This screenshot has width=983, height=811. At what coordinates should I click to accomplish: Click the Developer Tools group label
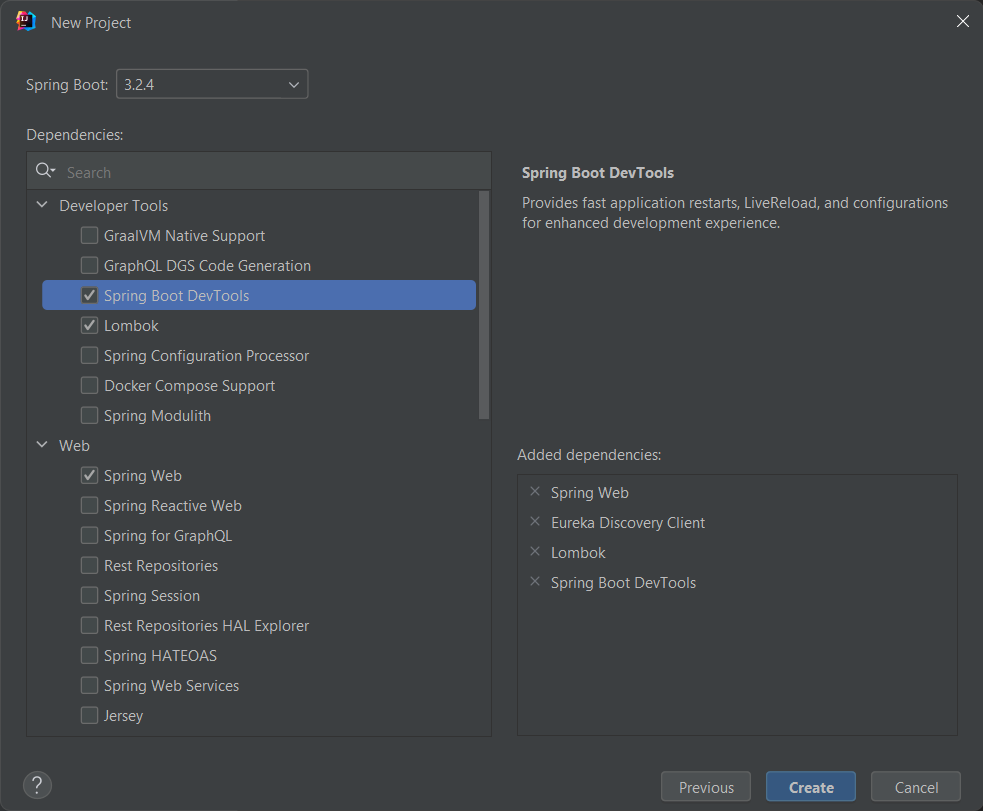(113, 206)
